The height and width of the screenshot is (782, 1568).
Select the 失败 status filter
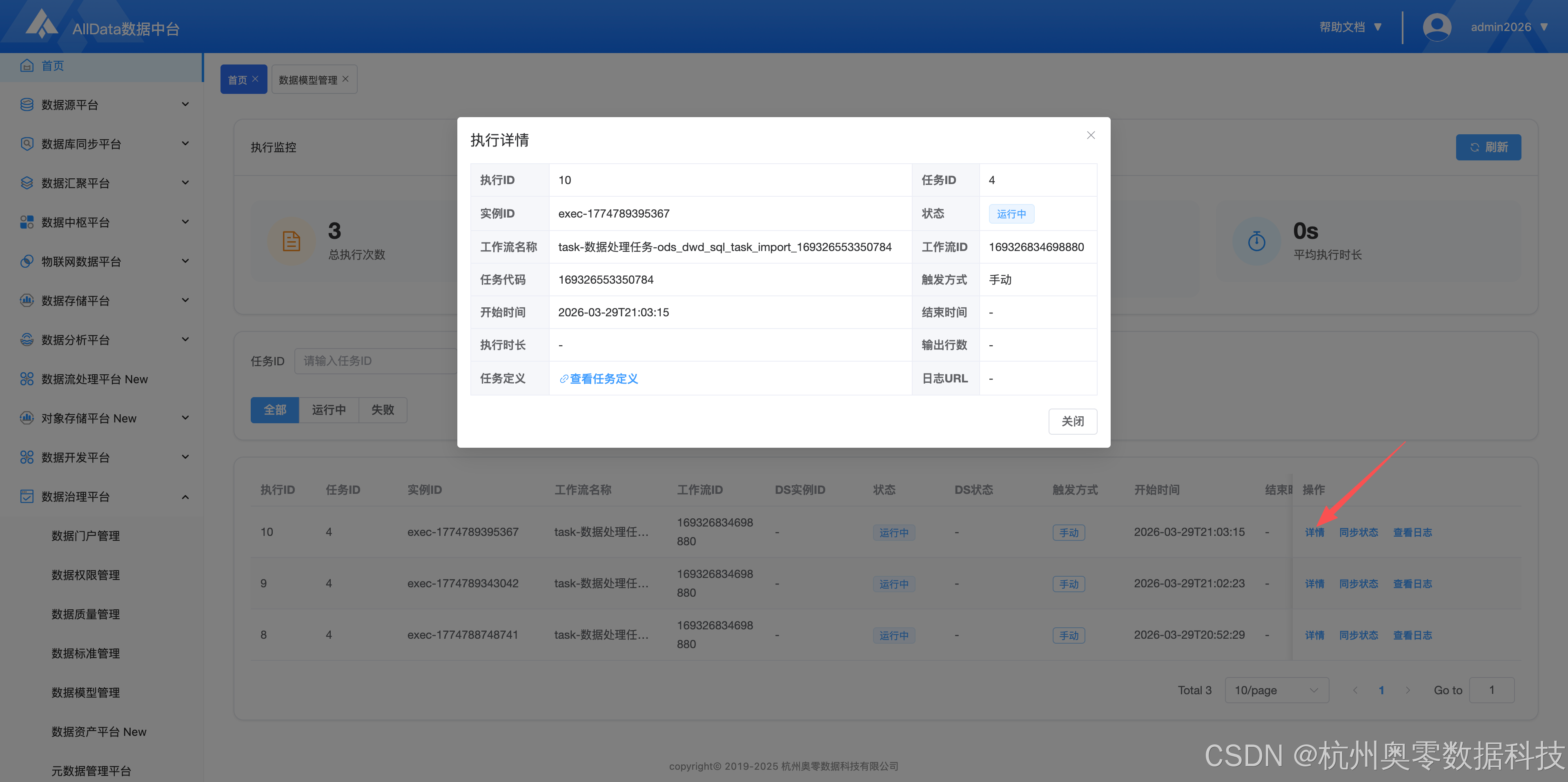382,409
